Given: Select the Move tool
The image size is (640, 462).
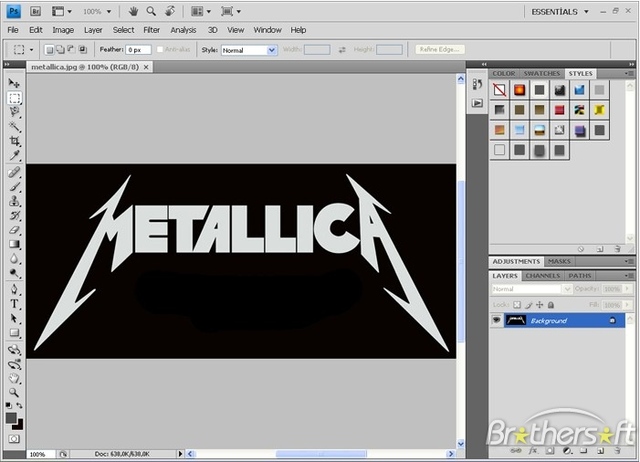Looking at the screenshot, I should click(14, 83).
